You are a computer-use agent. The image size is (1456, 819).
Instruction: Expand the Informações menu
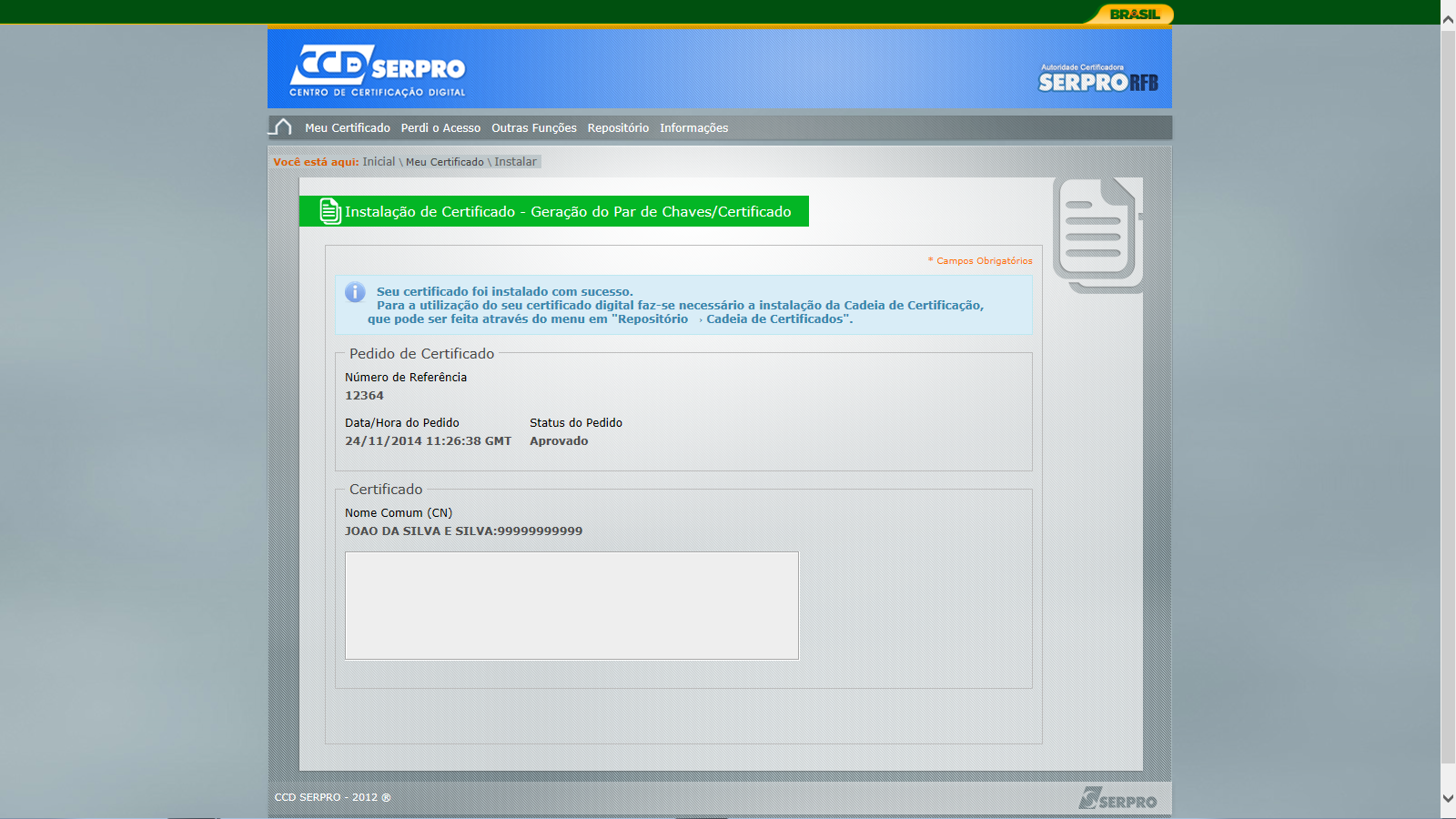(x=693, y=128)
